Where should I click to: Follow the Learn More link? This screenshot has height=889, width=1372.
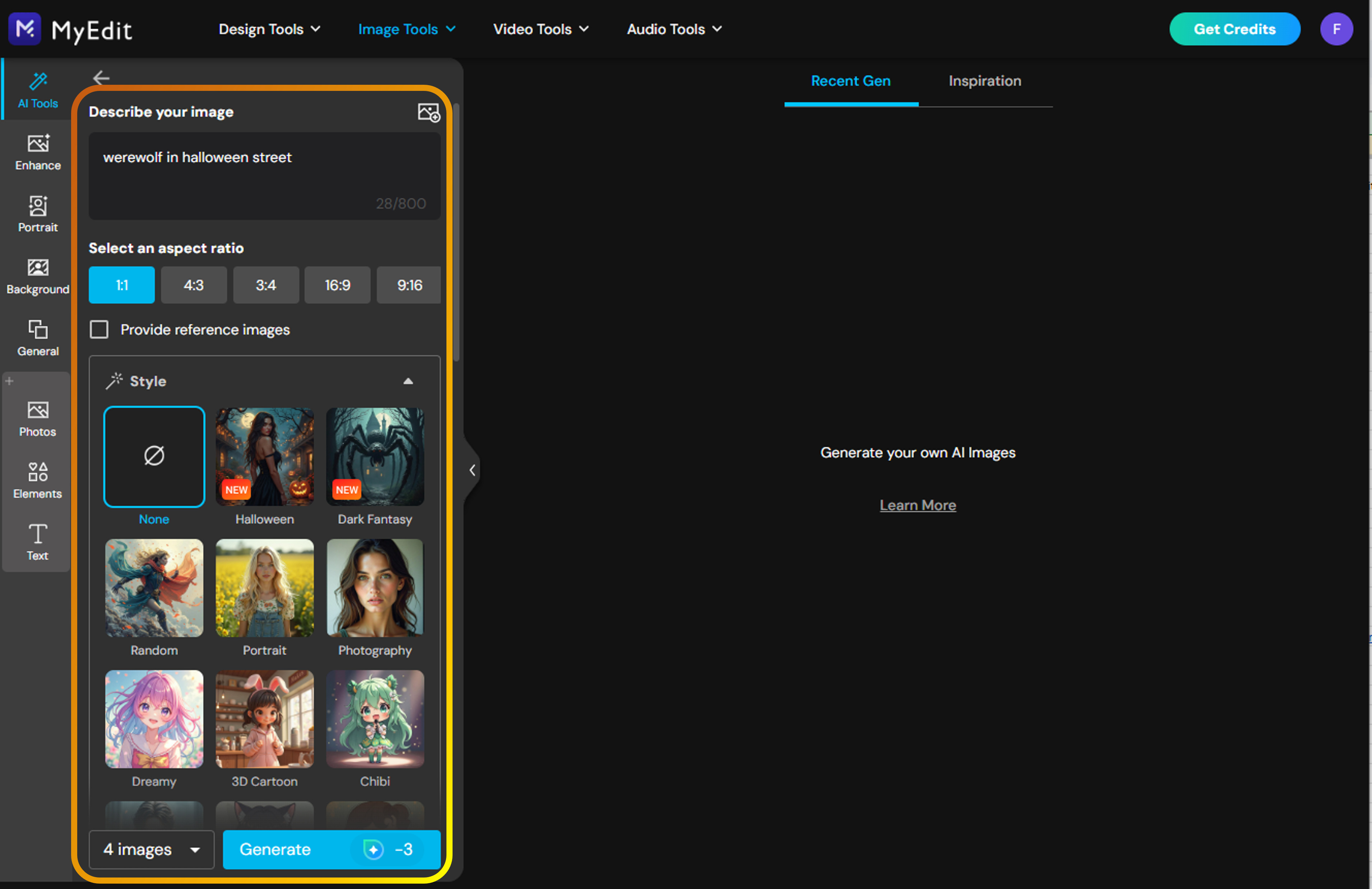918,505
